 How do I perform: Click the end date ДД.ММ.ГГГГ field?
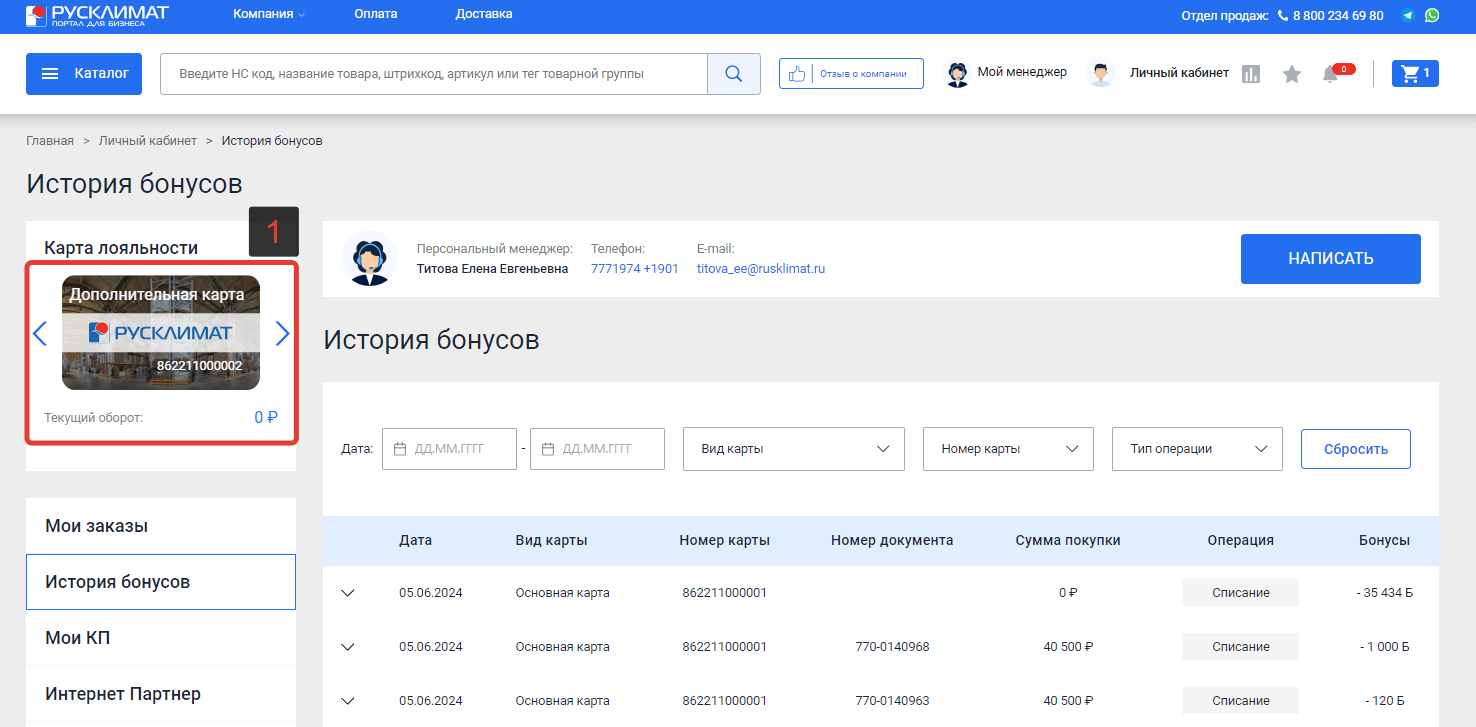point(597,449)
